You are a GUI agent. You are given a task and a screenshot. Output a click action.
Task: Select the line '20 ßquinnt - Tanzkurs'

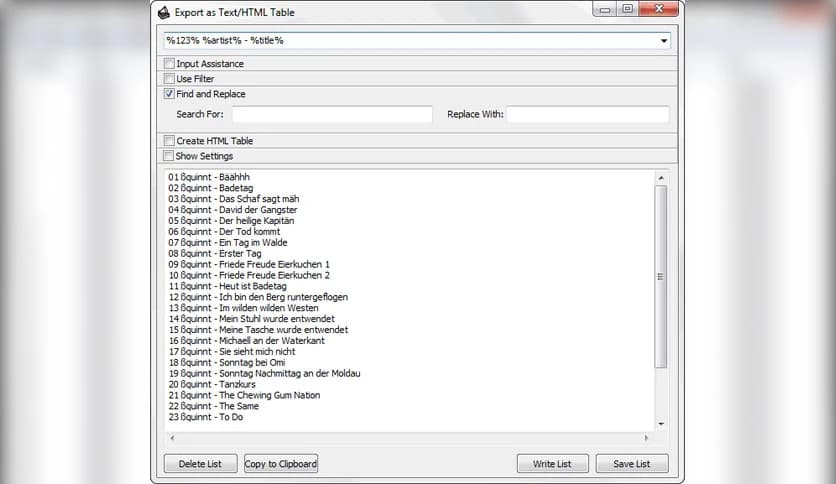click(x=212, y=384)
